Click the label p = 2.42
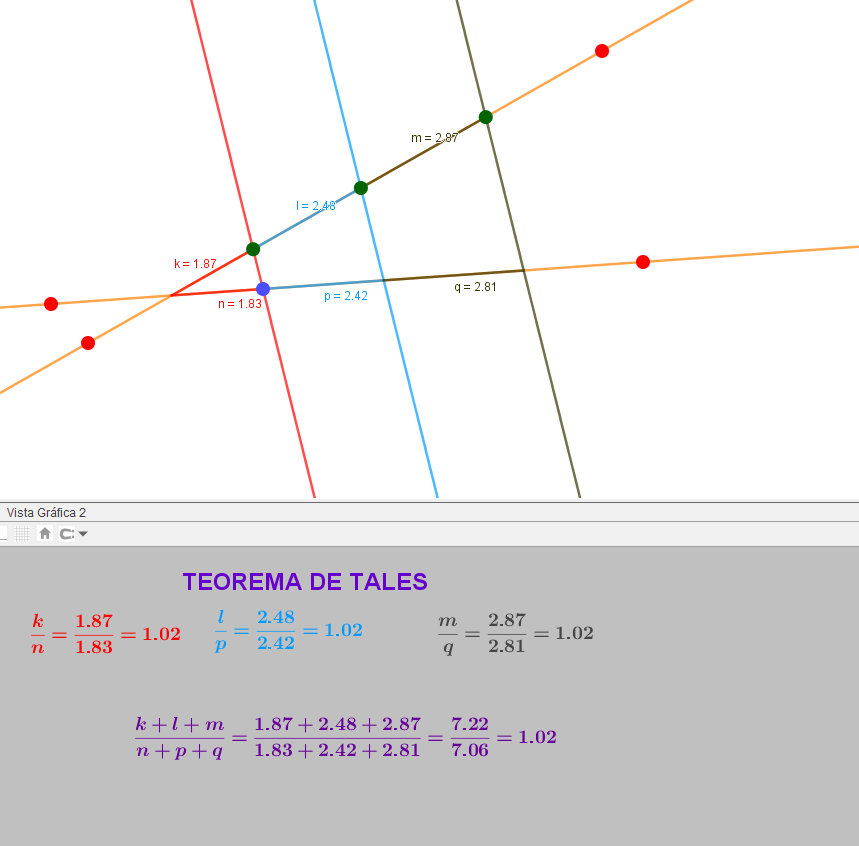This screenshot has height=846, width=859. (x=346, y=296)
